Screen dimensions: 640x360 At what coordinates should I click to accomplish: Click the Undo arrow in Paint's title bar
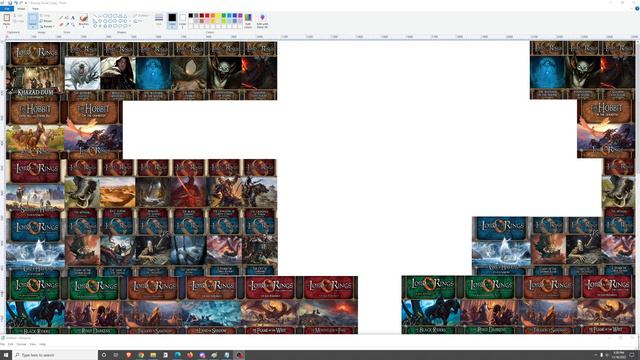[16, 3]
